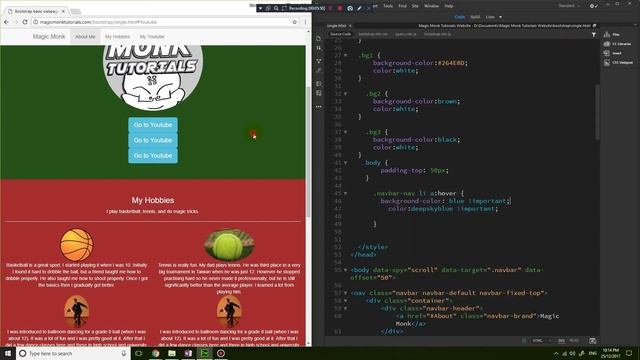Screen dimensions: 640x360
Task: Click the File Management arrows icon
Action: point(319,48)
